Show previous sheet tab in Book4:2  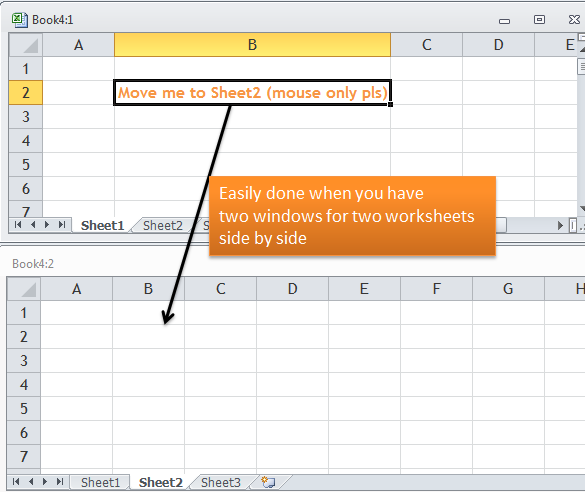tap(31, 482)
